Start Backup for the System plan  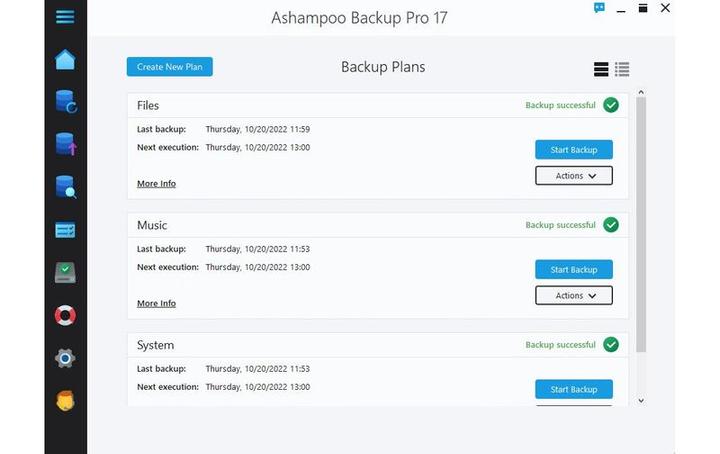(574, 389)
